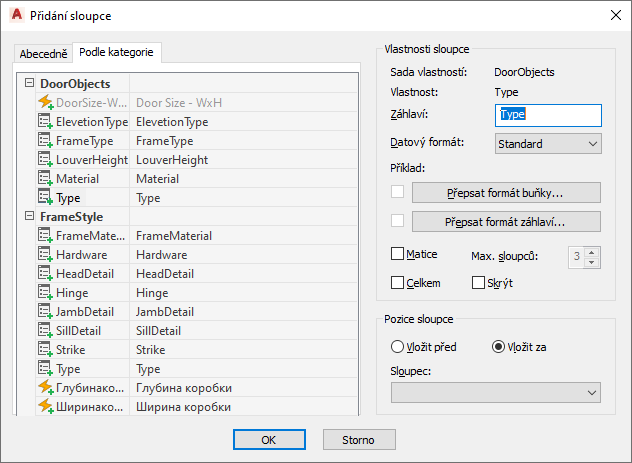632x463 pixels.
Task: Open the Datový formát dropdown
Action: 548,144
